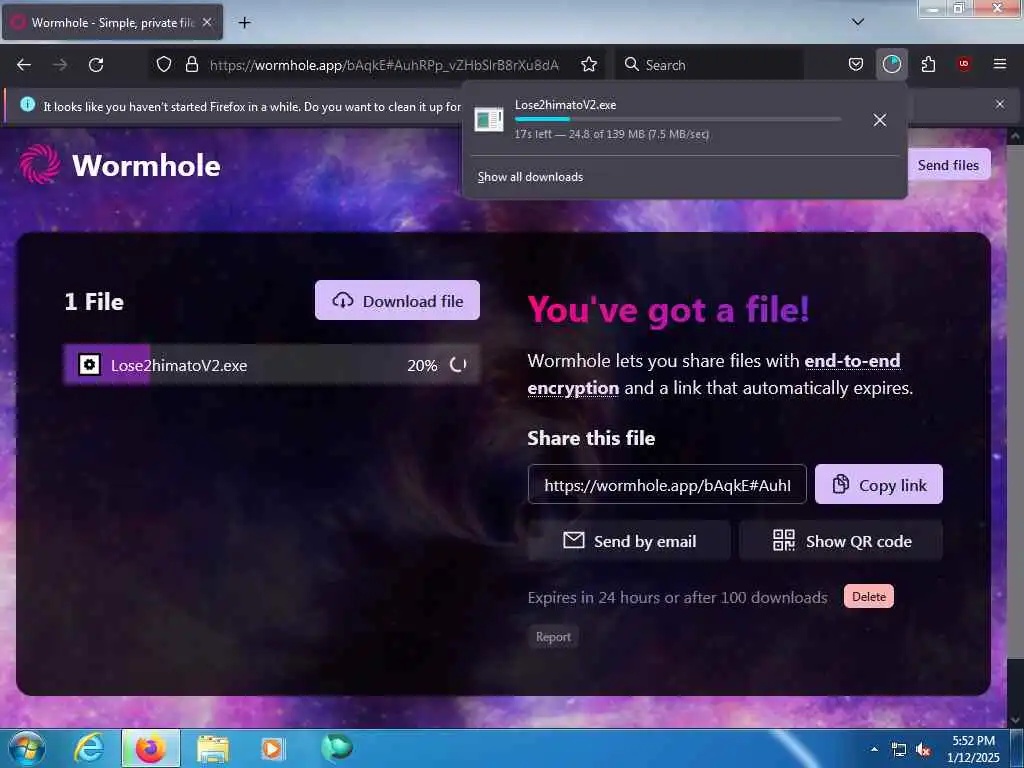Image resolution: width=1024 pixels, height=768 pixels.
Task: Launch Internet Explorer from taskbar
Action: [89, 748]
